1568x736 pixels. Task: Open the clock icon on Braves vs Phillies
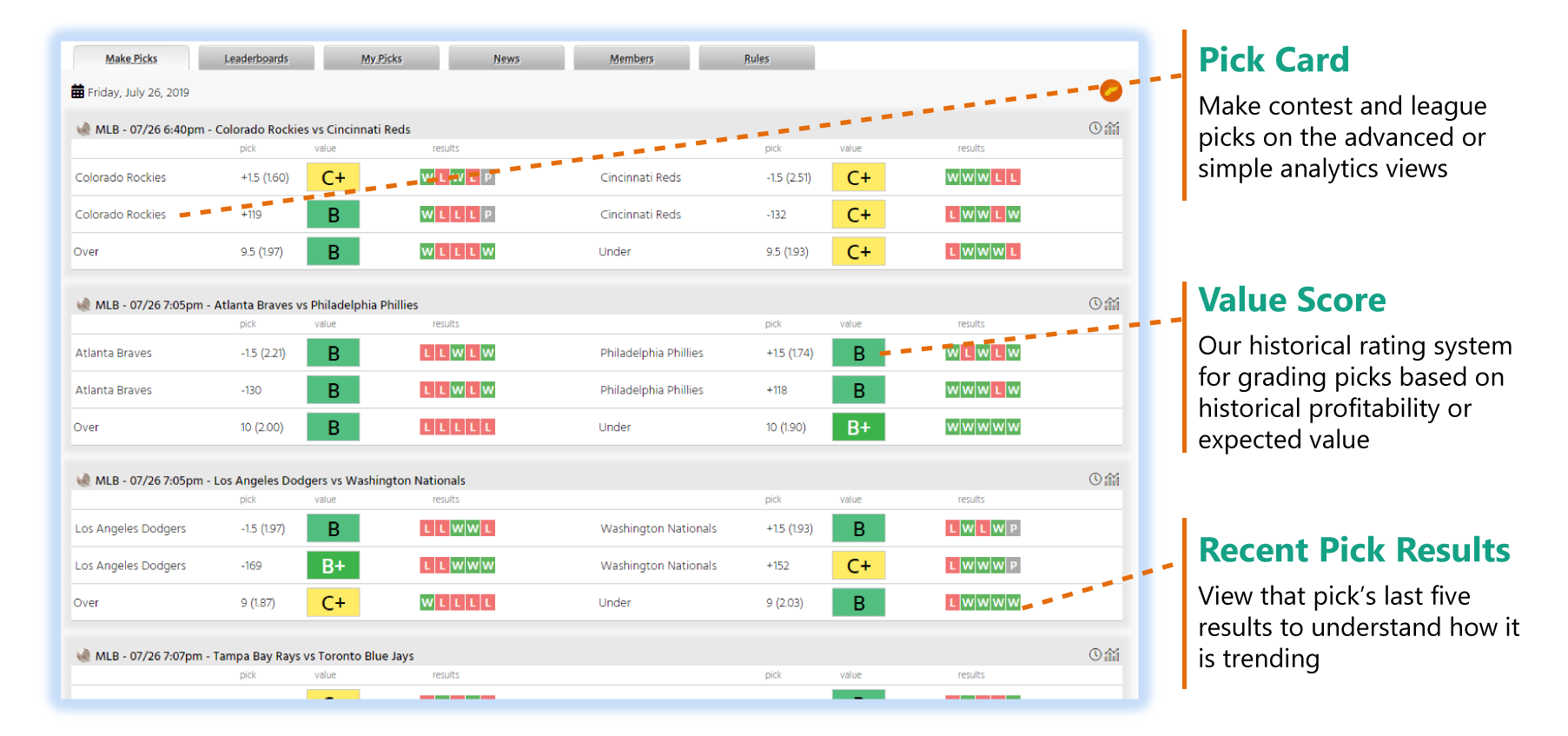coord(1095,304)
